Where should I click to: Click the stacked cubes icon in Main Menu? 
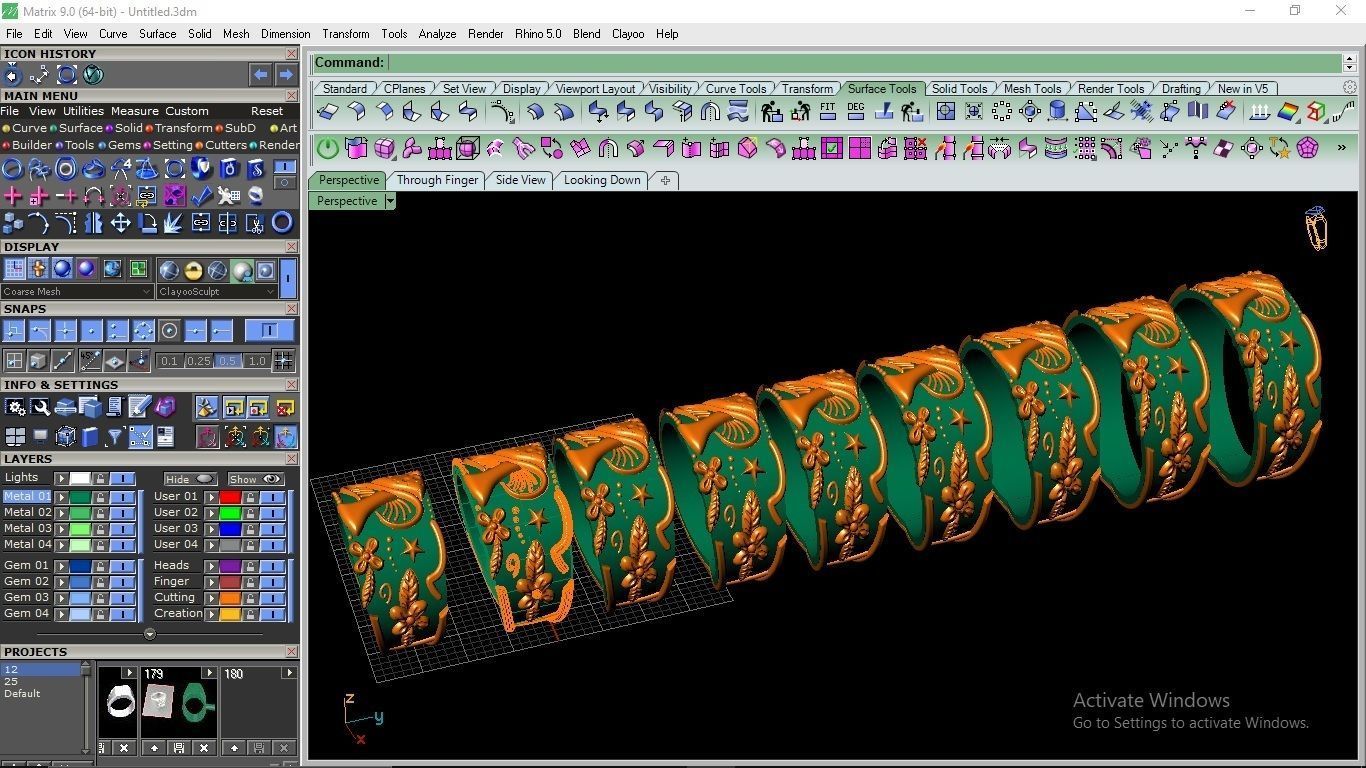[x=13, y=222]
